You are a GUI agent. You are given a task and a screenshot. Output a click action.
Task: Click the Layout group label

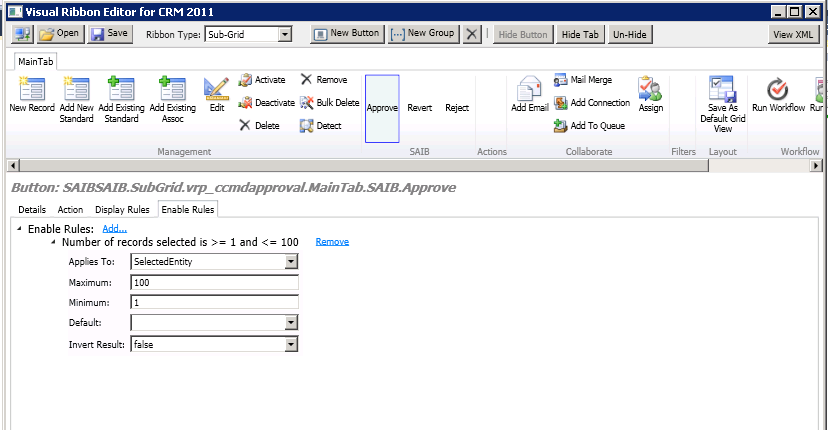722,152
